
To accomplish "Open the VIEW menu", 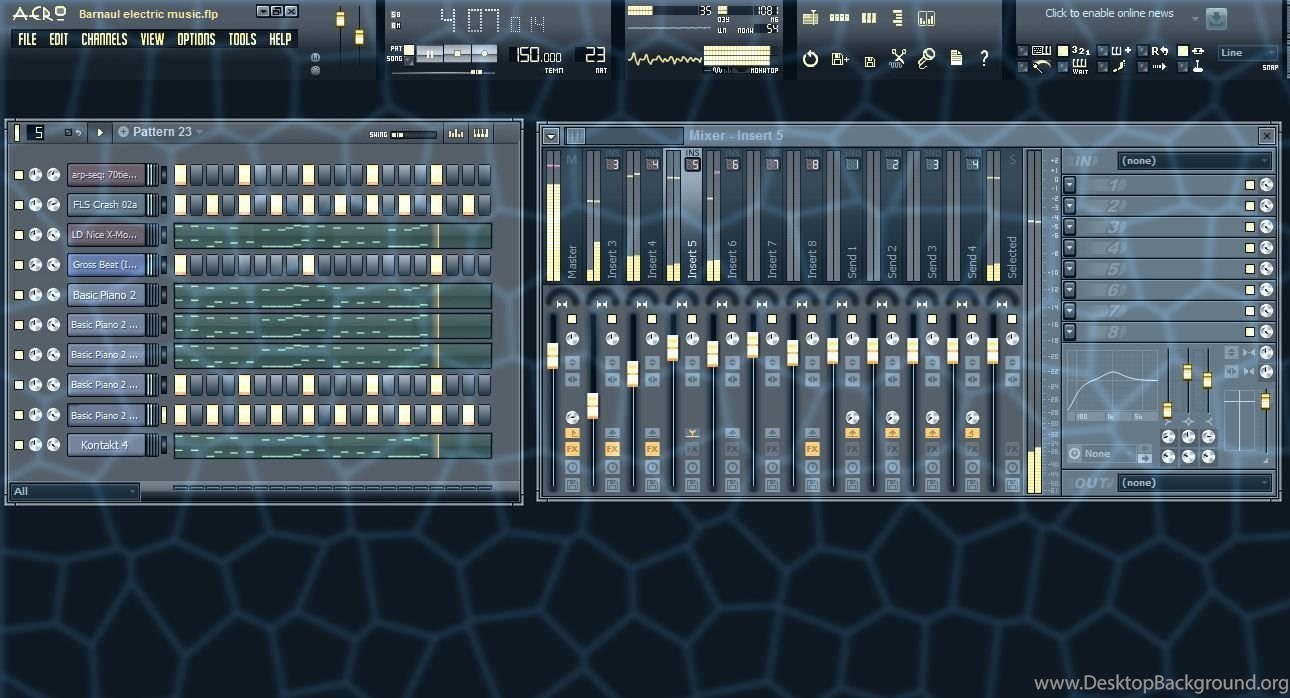I will point(152,39).
